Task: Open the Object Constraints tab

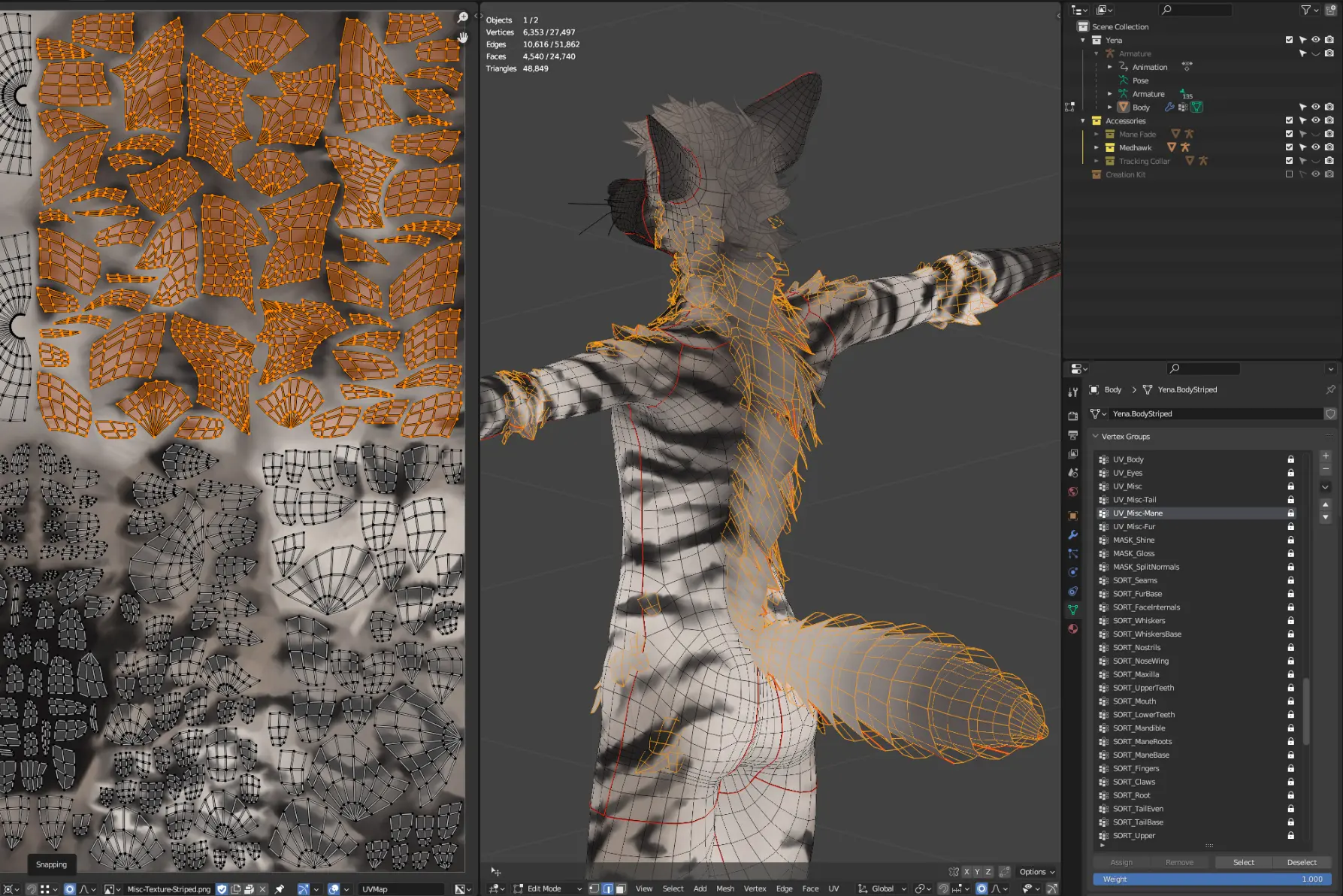Action: pos(1073,591)
